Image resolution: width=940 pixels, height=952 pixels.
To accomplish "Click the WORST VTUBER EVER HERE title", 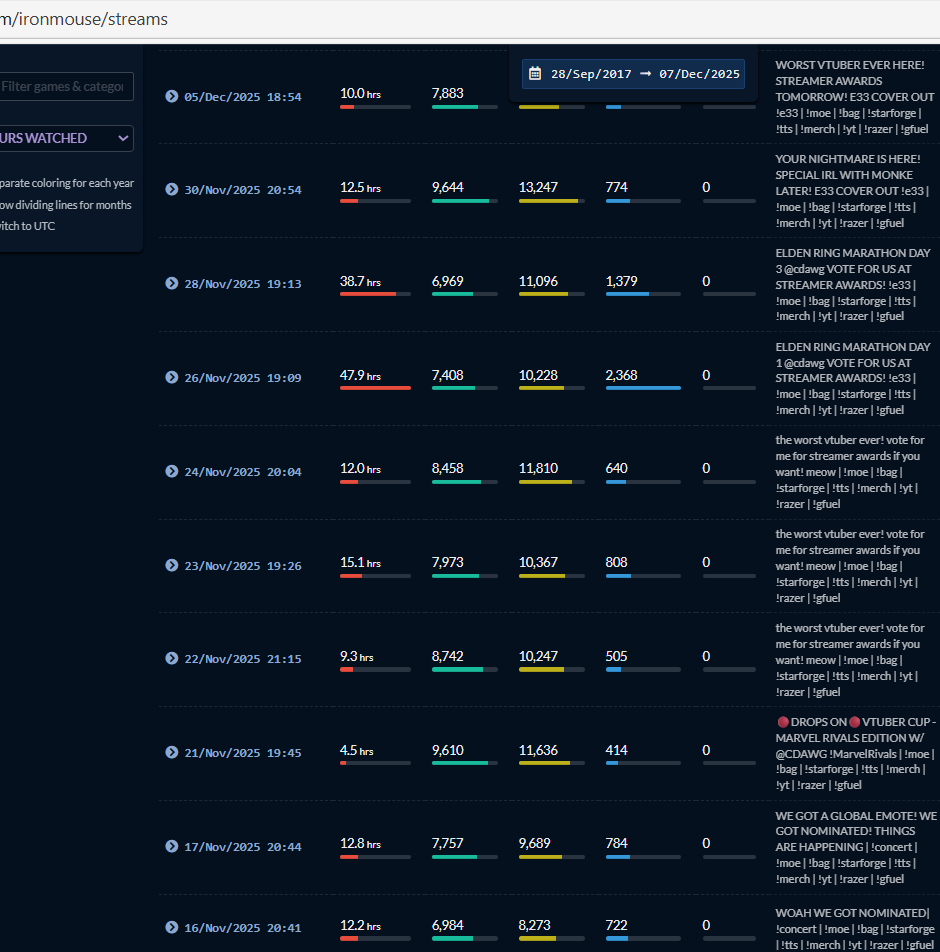I will click(x=855, y=97).
